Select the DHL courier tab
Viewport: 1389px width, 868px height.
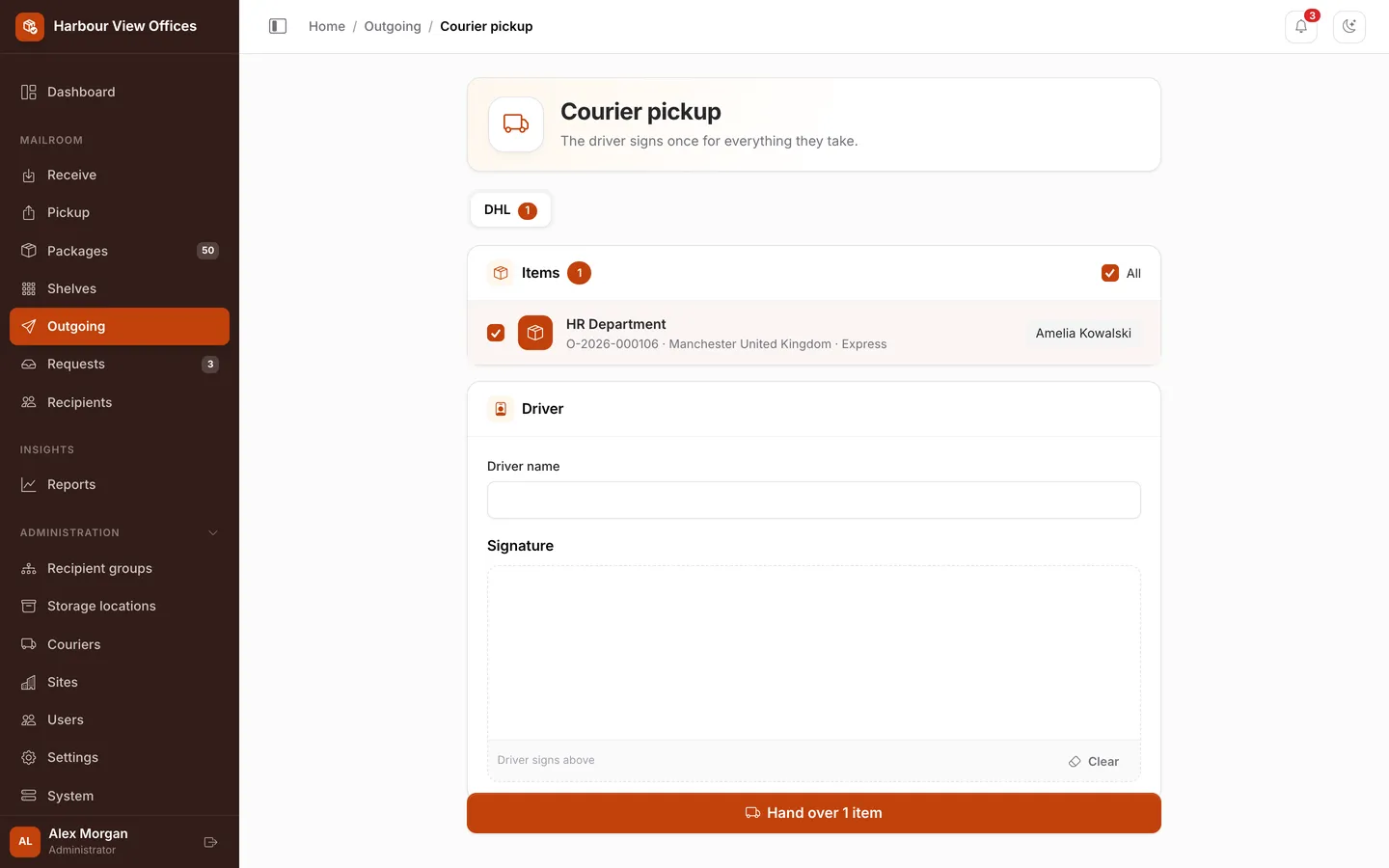coord(510,209)
